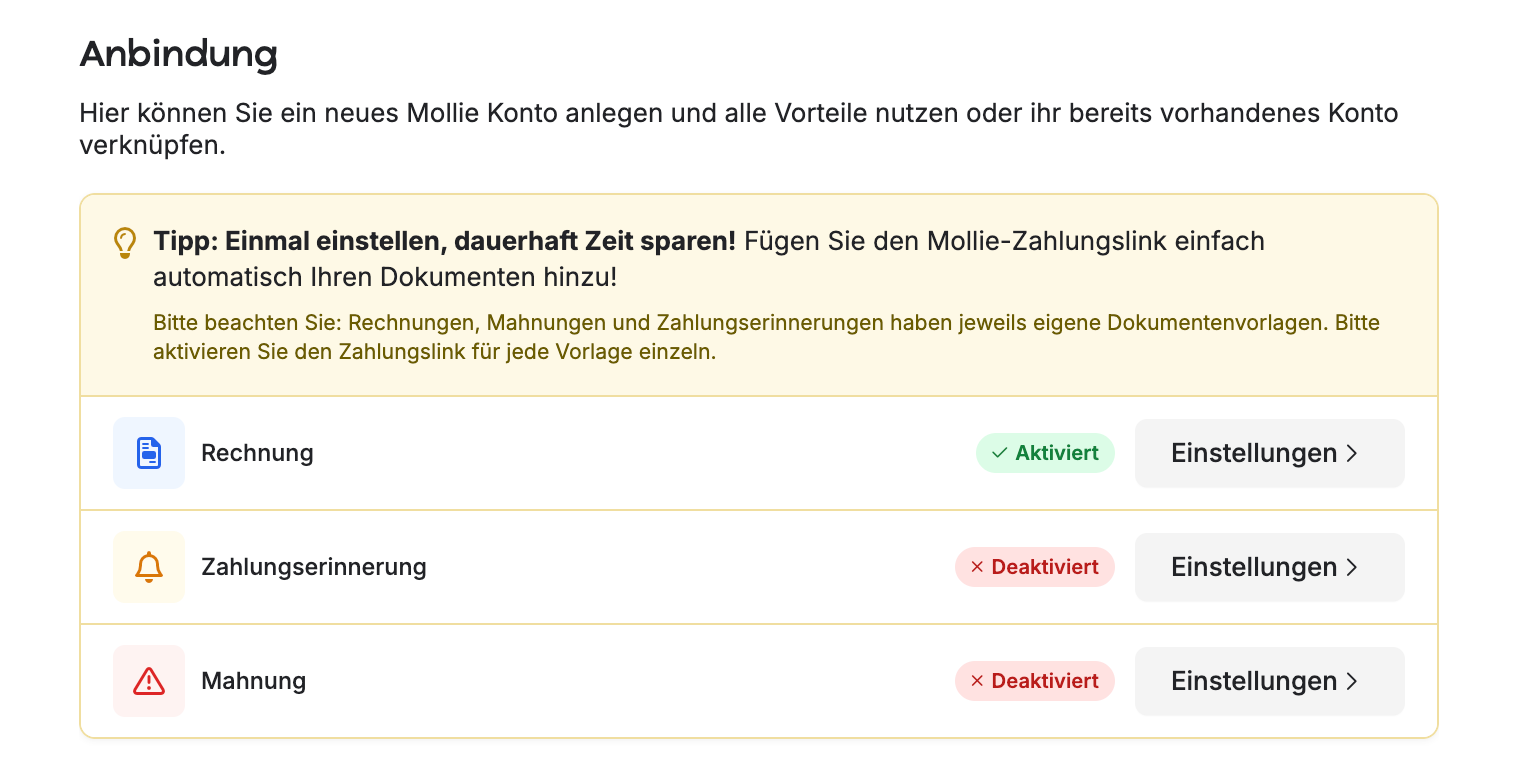Open Einstellungen for Mahnung
The height and width of the screenshot is (768, 1528).
[1269, 681]
